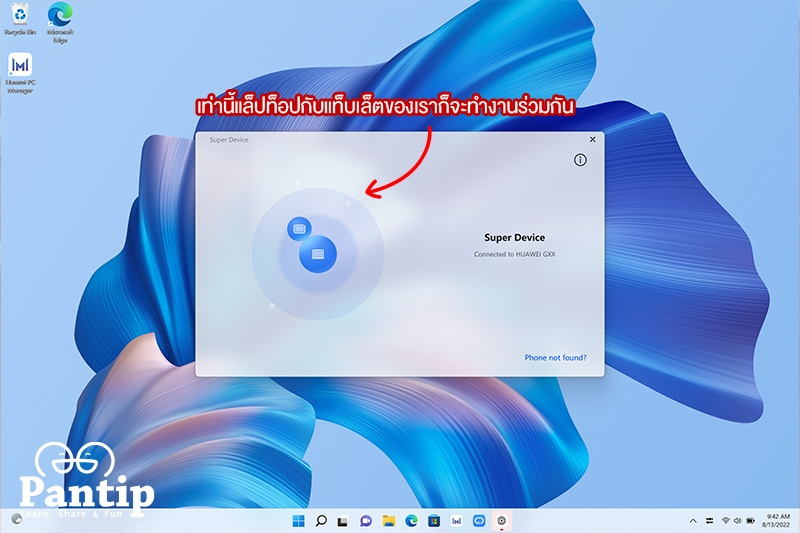Open the Windows Start menu
Viewport: 800px width, 533px height.
(298, 521)
